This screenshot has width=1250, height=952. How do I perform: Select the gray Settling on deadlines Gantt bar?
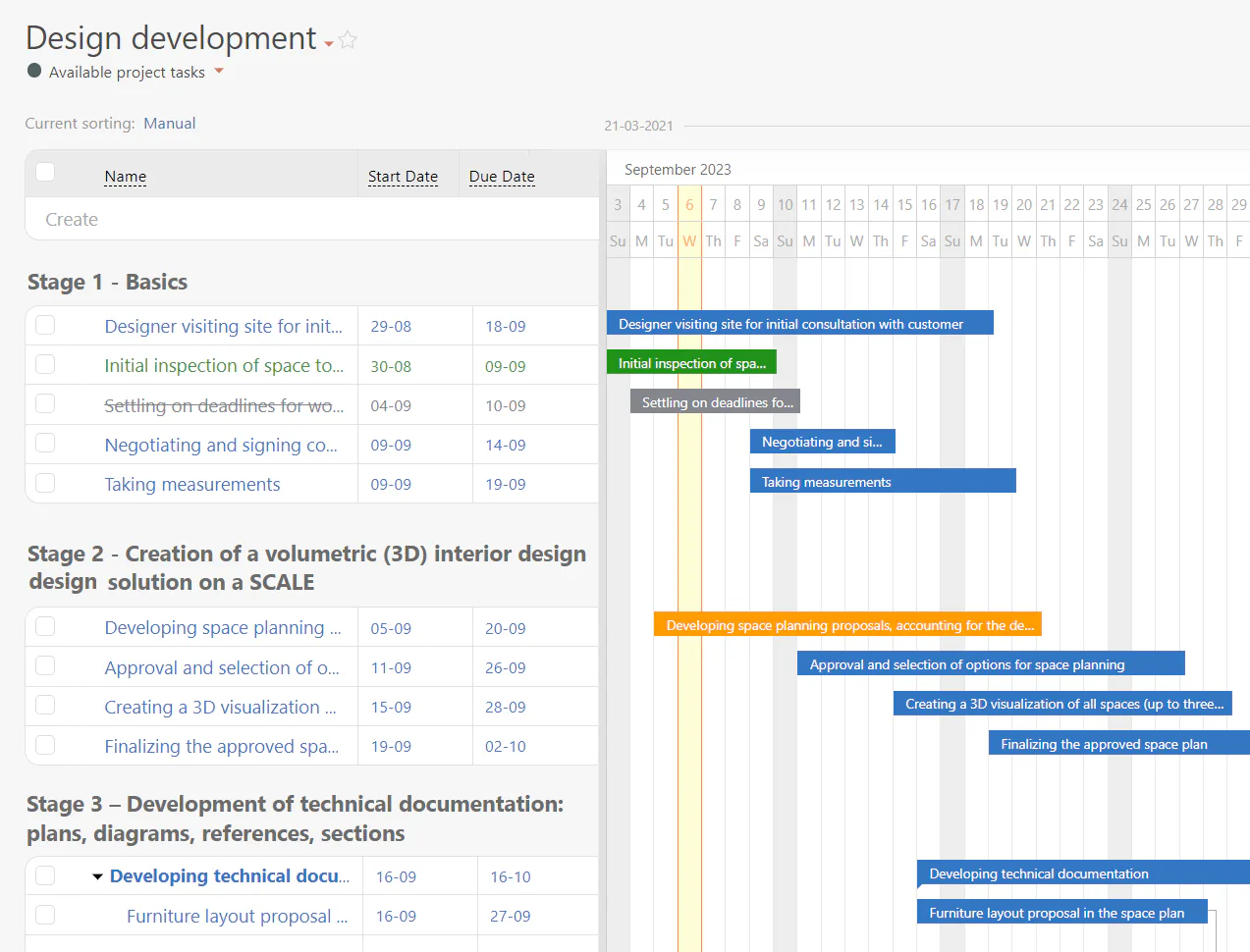coord(715,402)
